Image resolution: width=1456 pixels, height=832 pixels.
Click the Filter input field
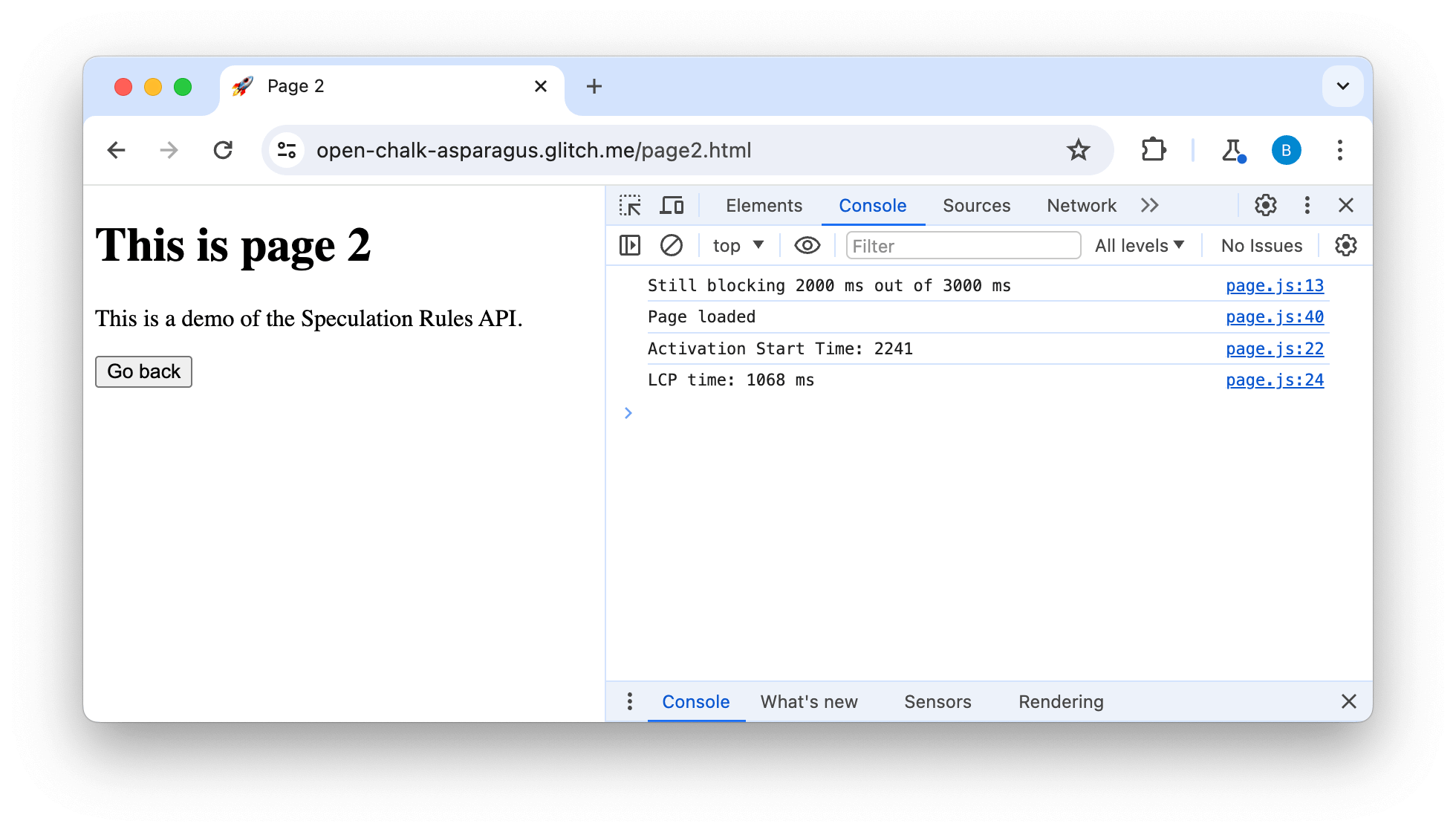pyautogui.click(x=960, y=245)
